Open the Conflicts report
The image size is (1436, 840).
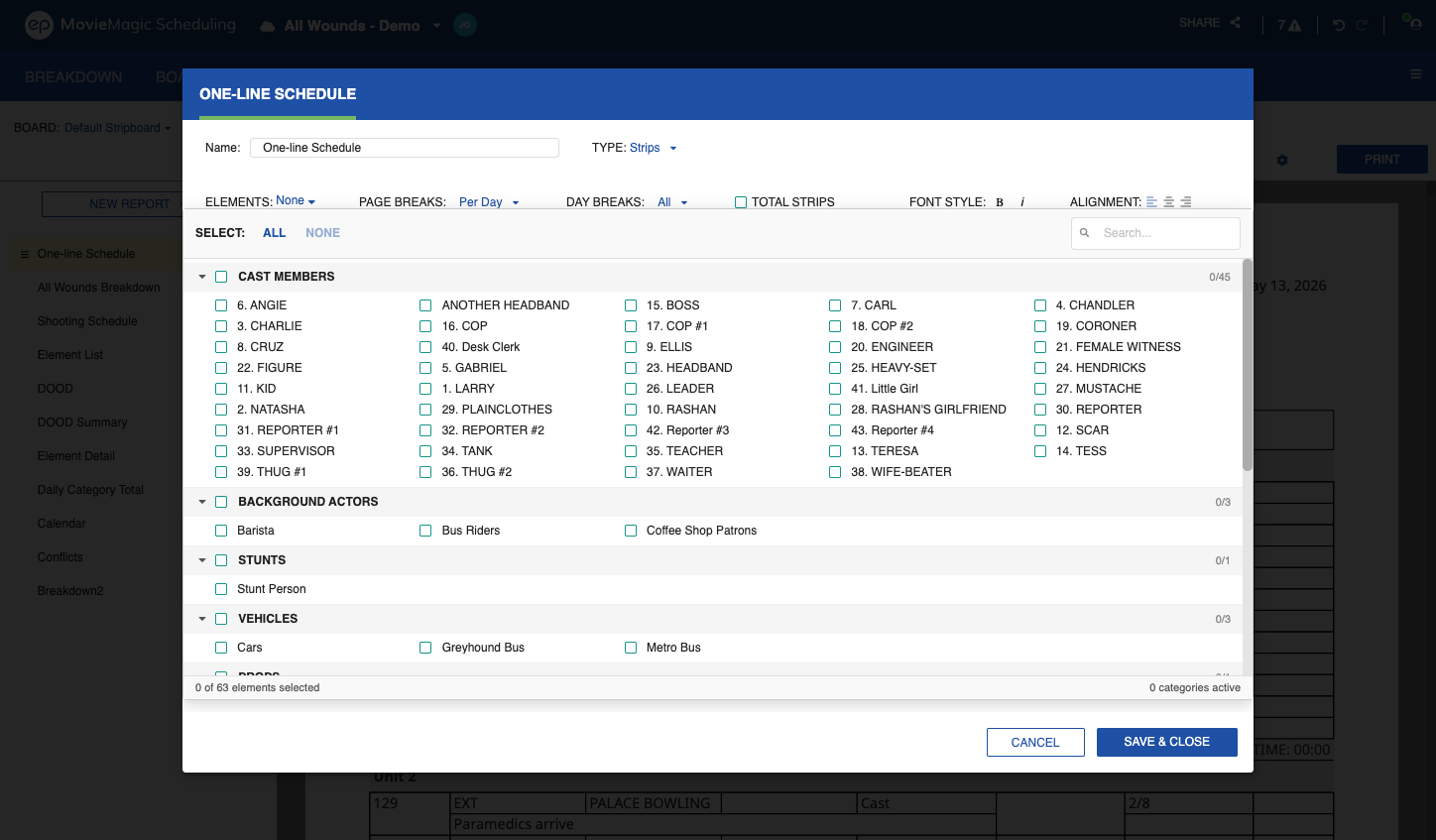click(x=60, y=557)
